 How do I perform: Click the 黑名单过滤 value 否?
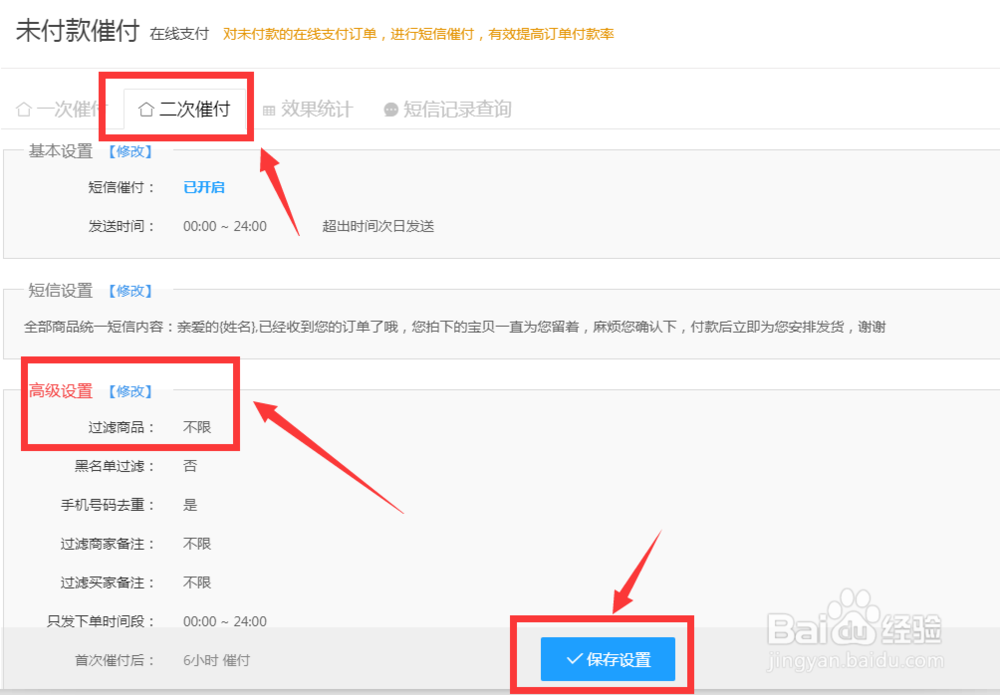[190, 466]
